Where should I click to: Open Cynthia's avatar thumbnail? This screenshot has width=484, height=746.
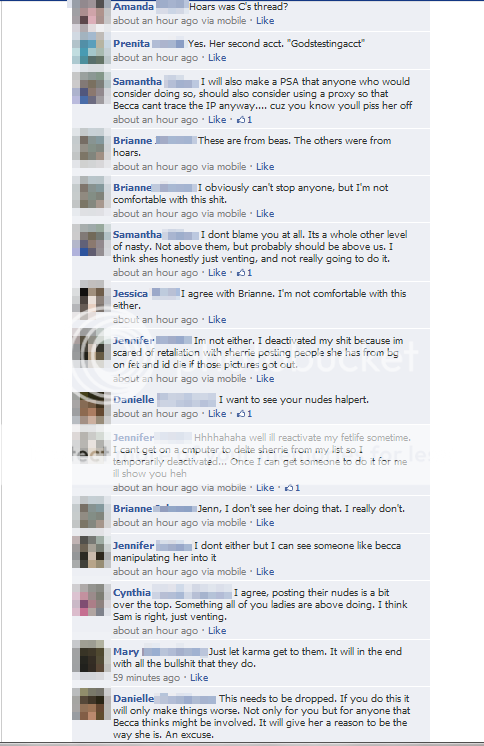coord(88,600)
